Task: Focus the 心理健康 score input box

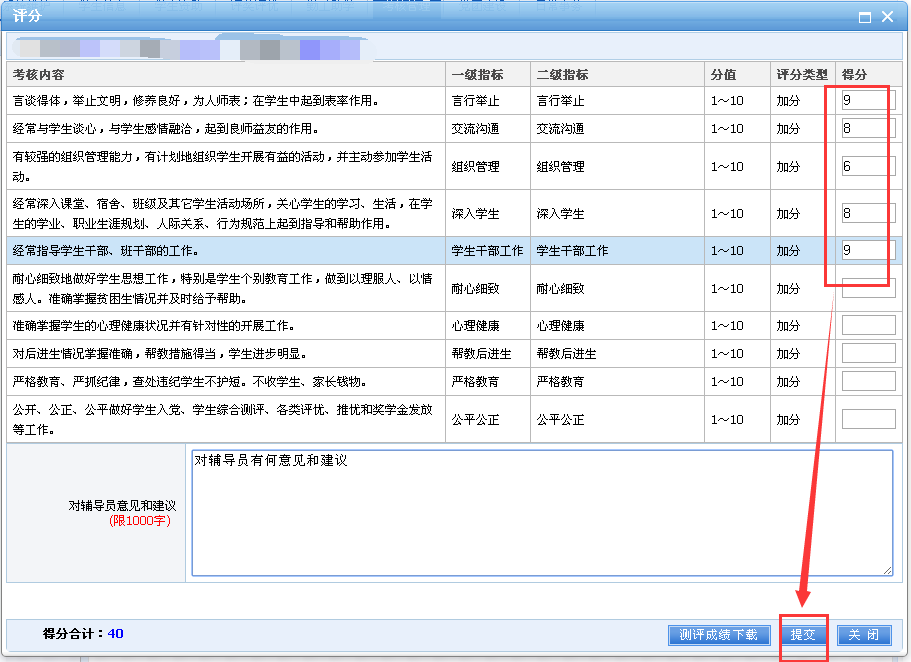Action: point(868,326)
